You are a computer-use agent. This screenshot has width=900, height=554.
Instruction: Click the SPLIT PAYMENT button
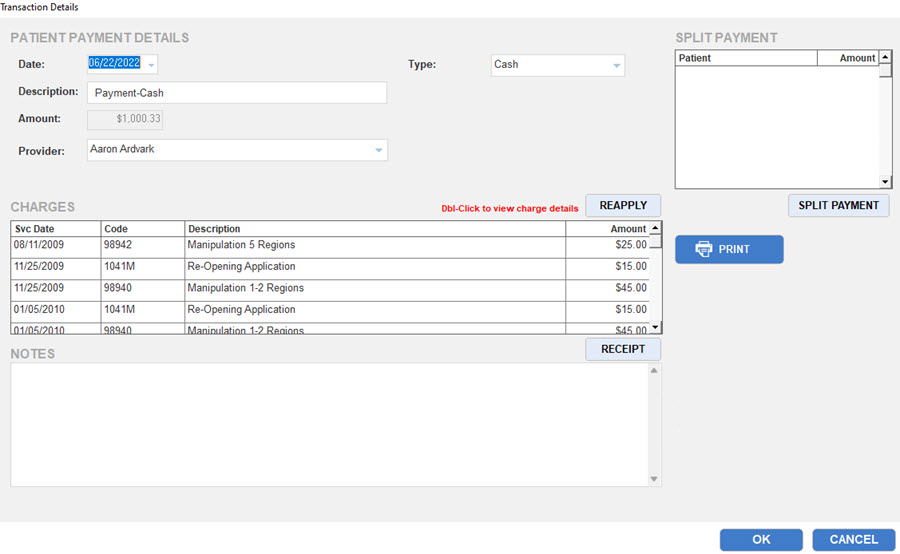pos(838,205)
